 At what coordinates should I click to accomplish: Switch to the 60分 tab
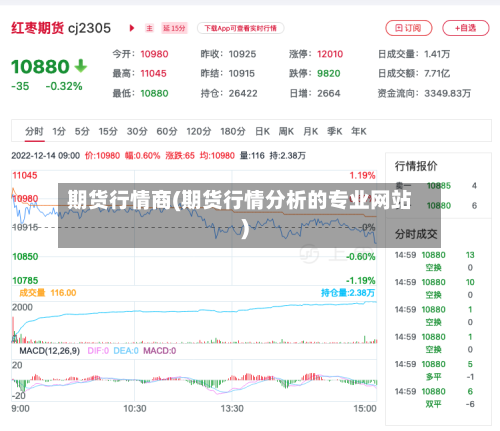pos(167,131)
